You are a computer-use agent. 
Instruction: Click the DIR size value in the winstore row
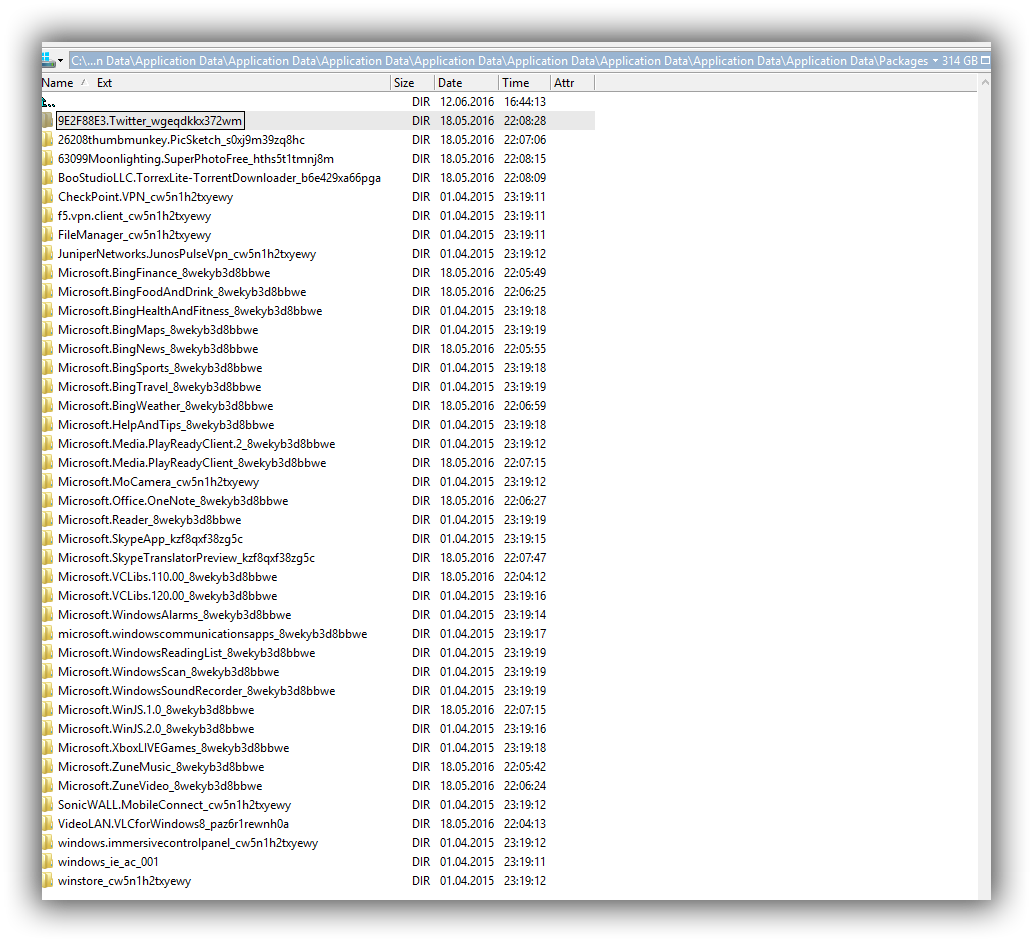coord(421,881)
